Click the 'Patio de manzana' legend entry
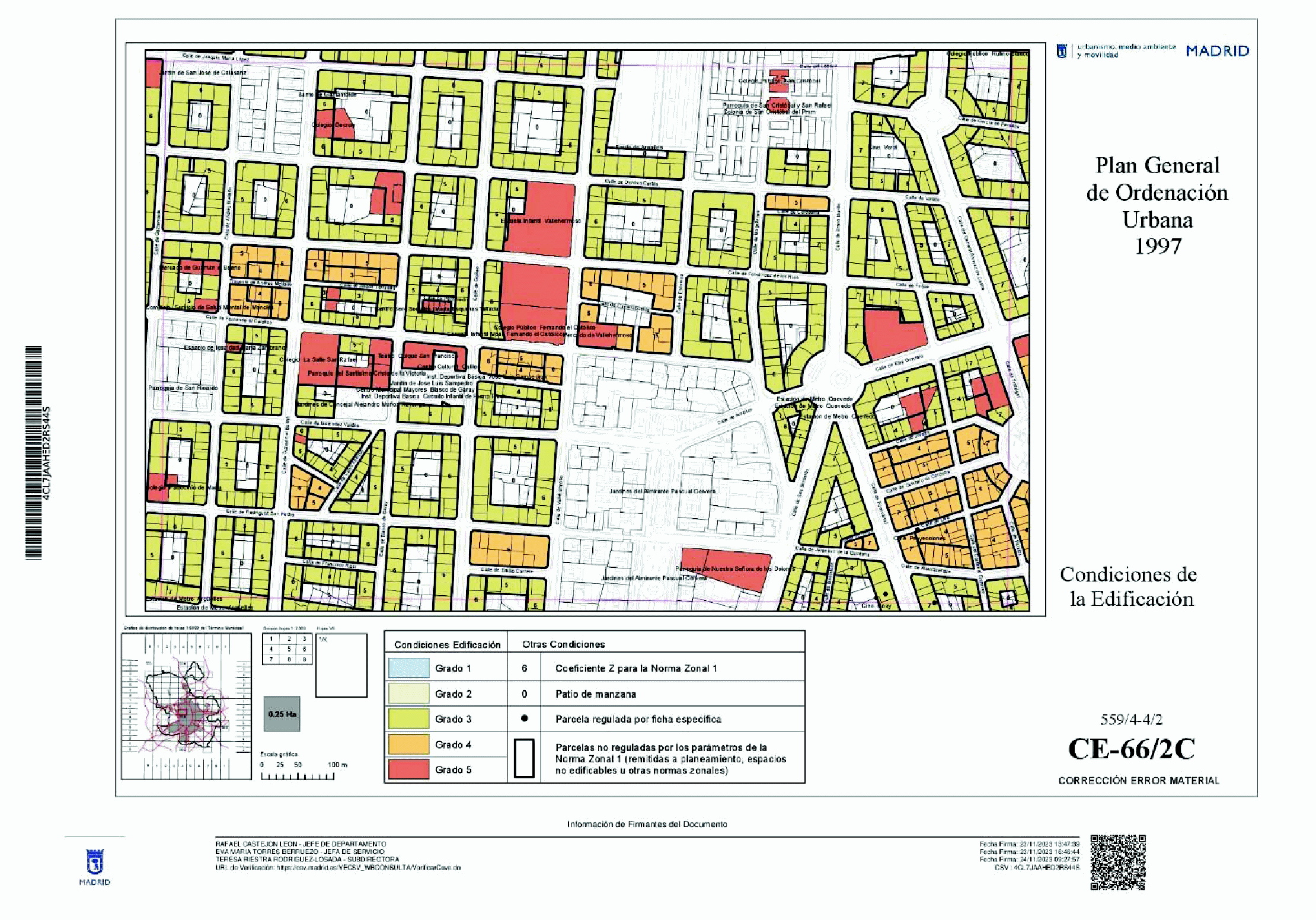 [x=595, y=694]
